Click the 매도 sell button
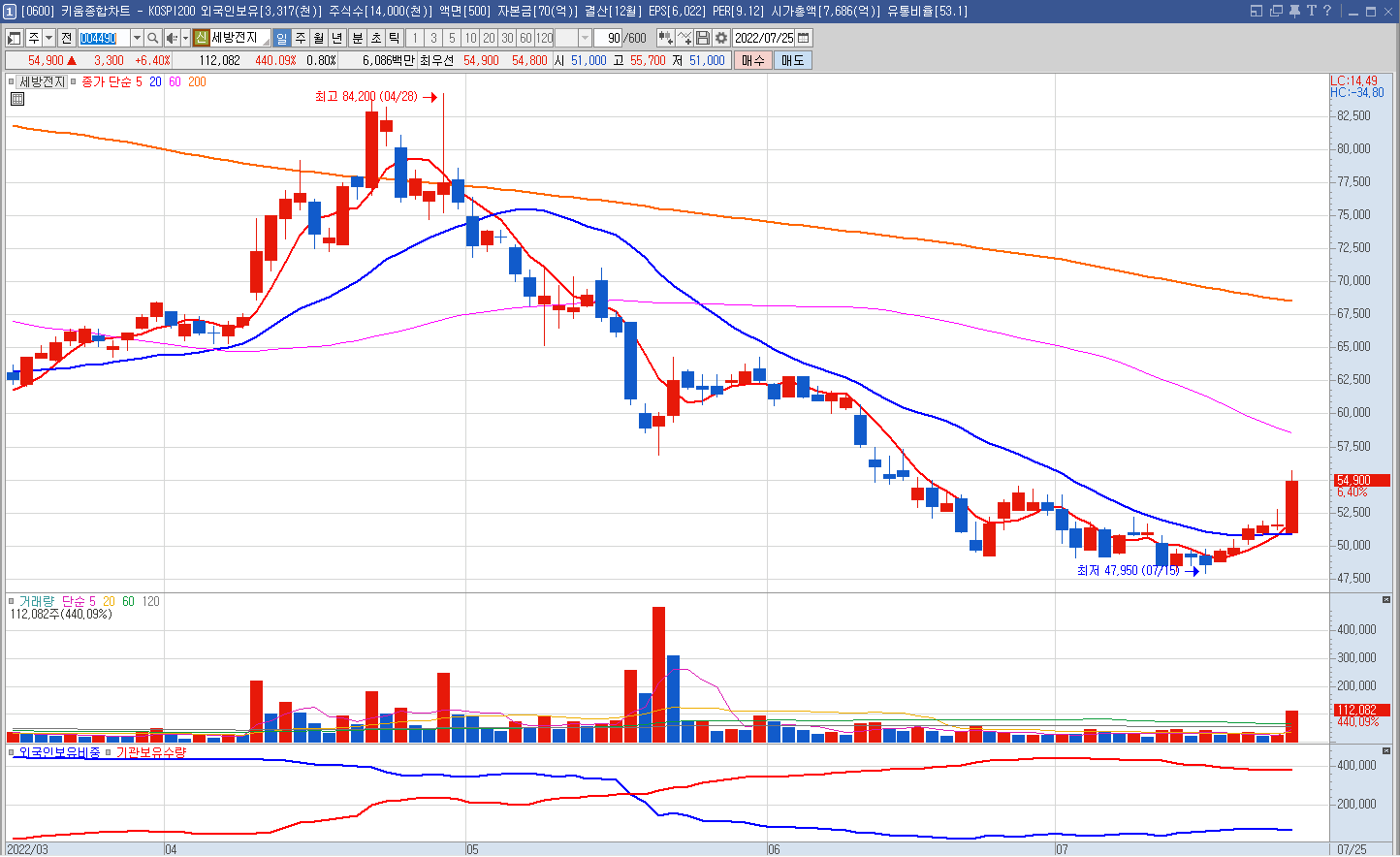Image resolution: width=1400 pixels, height=857 pixels. pos(792,60)
